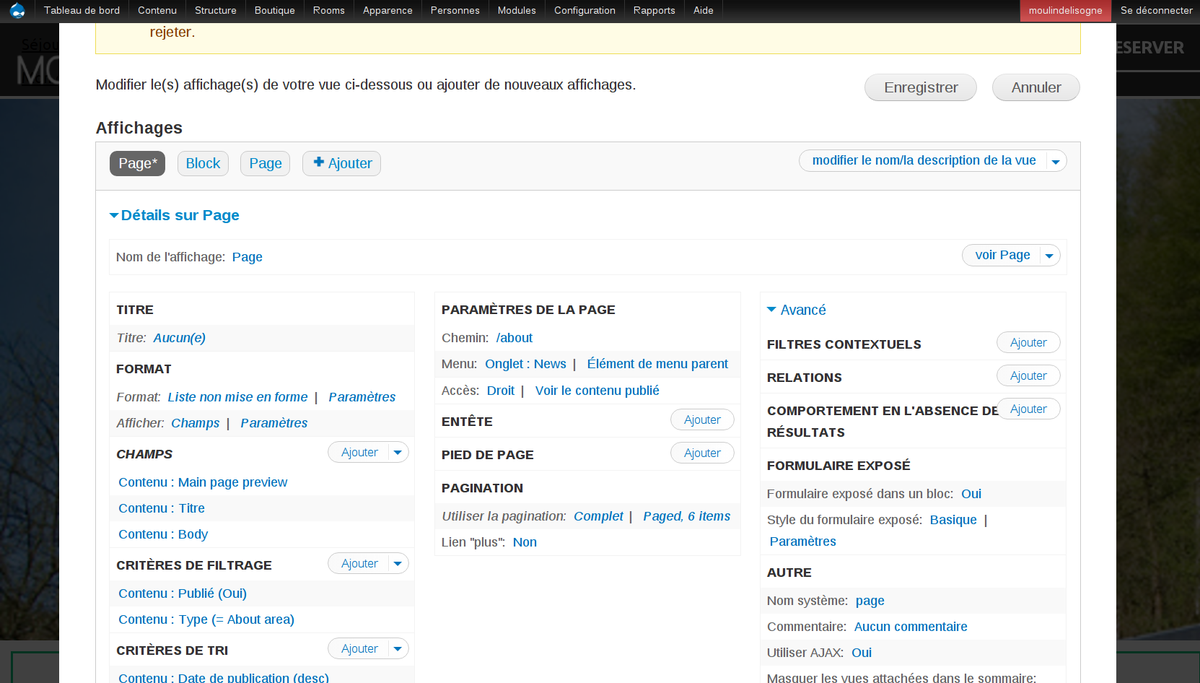Open the Configuration admin menu
This screenshot has width=1200, height=683.
(x=585, y=11)
